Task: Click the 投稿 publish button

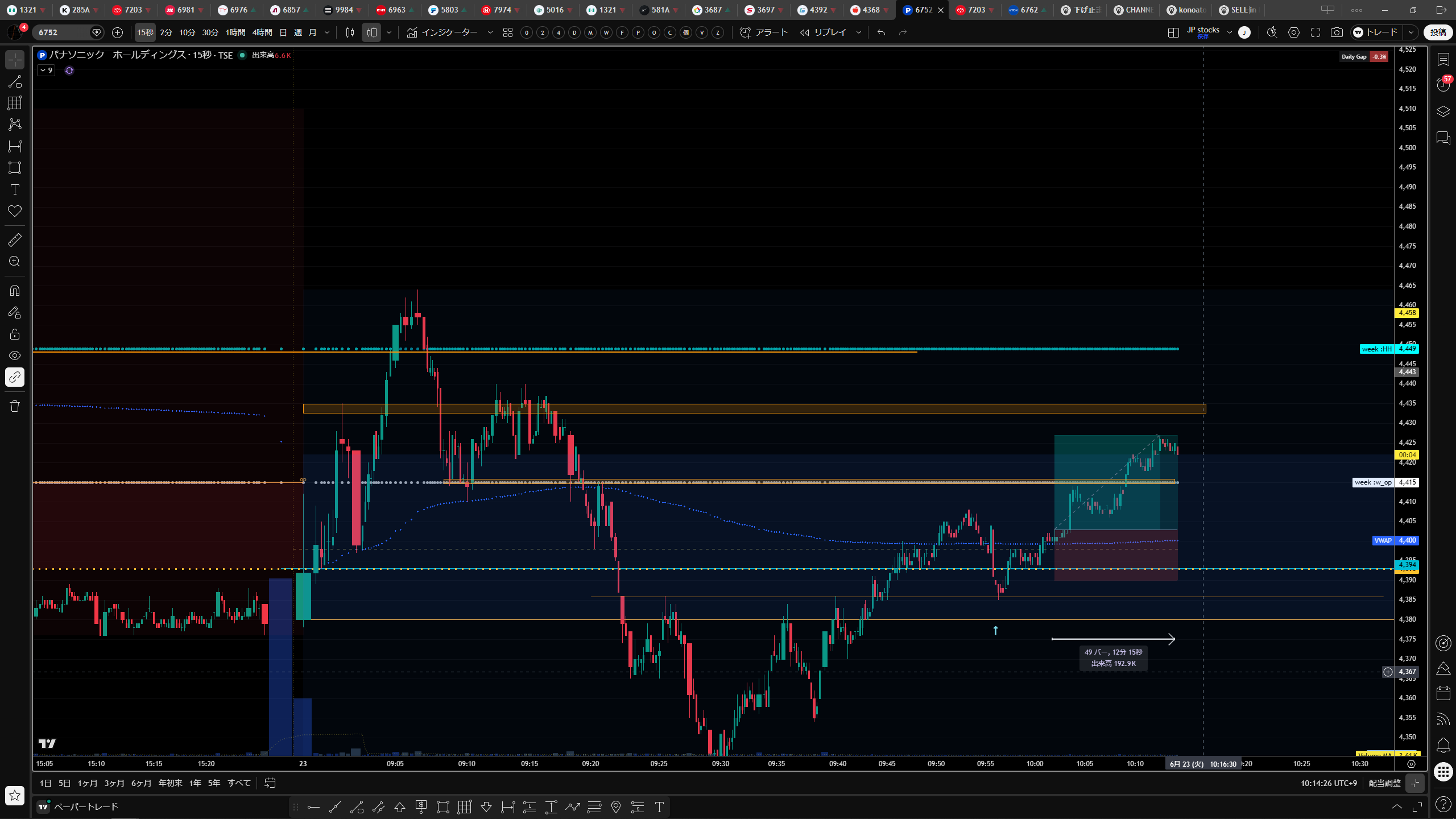Action: pyautogui.click(x=1438, y=32)
